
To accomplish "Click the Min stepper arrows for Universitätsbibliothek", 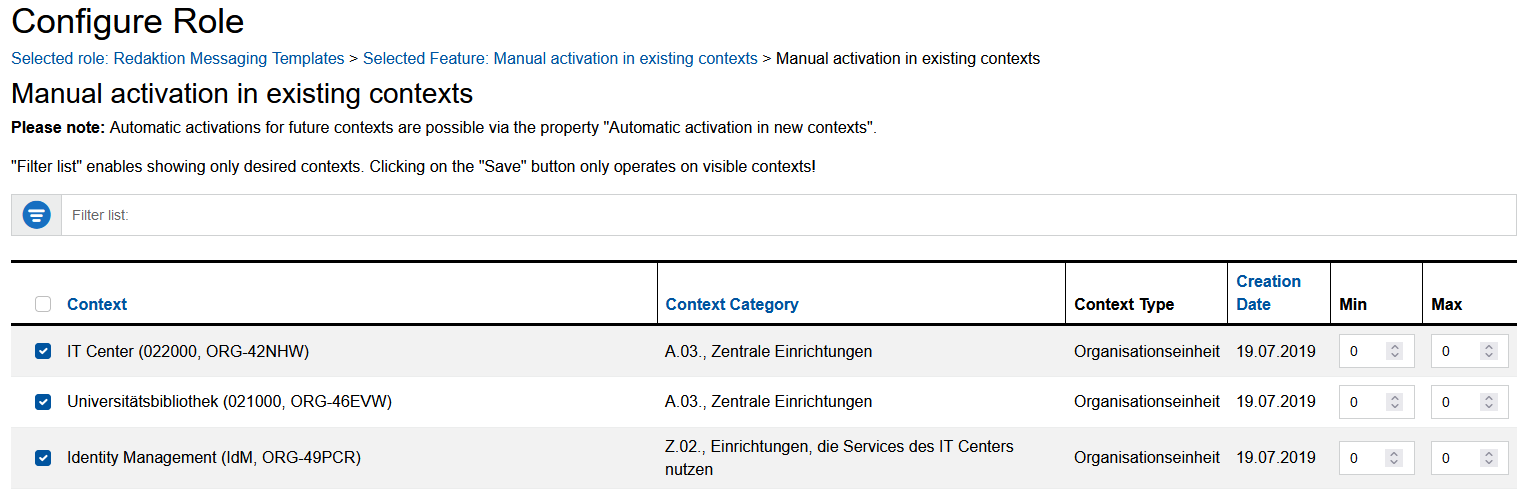I will coord(1395,402).
